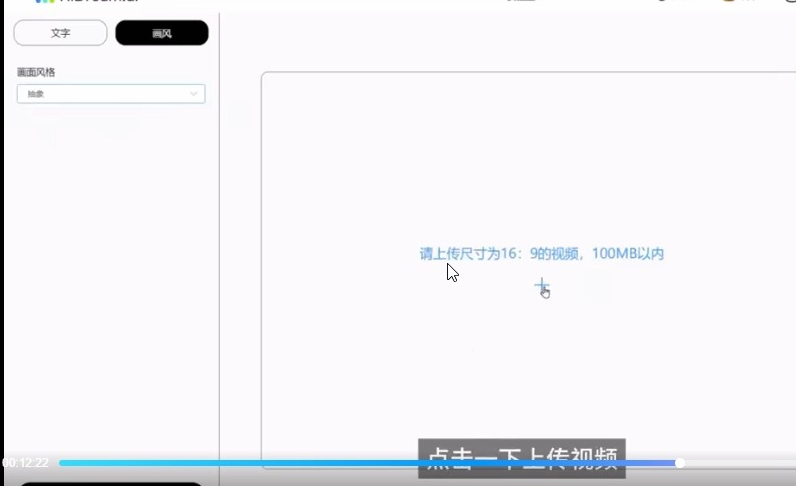Select the 画风 tab
The width and height of the screenshot is (796, 486).
coord(161,33)
